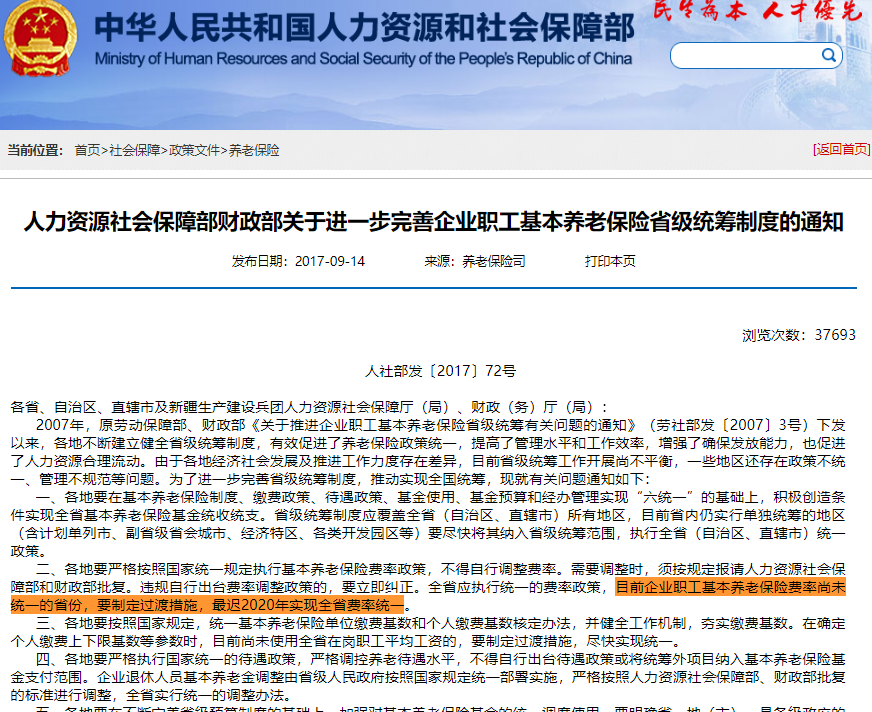Click the orange highlighted sentence about 2020
872x712 pixels.
pos(428,596)
